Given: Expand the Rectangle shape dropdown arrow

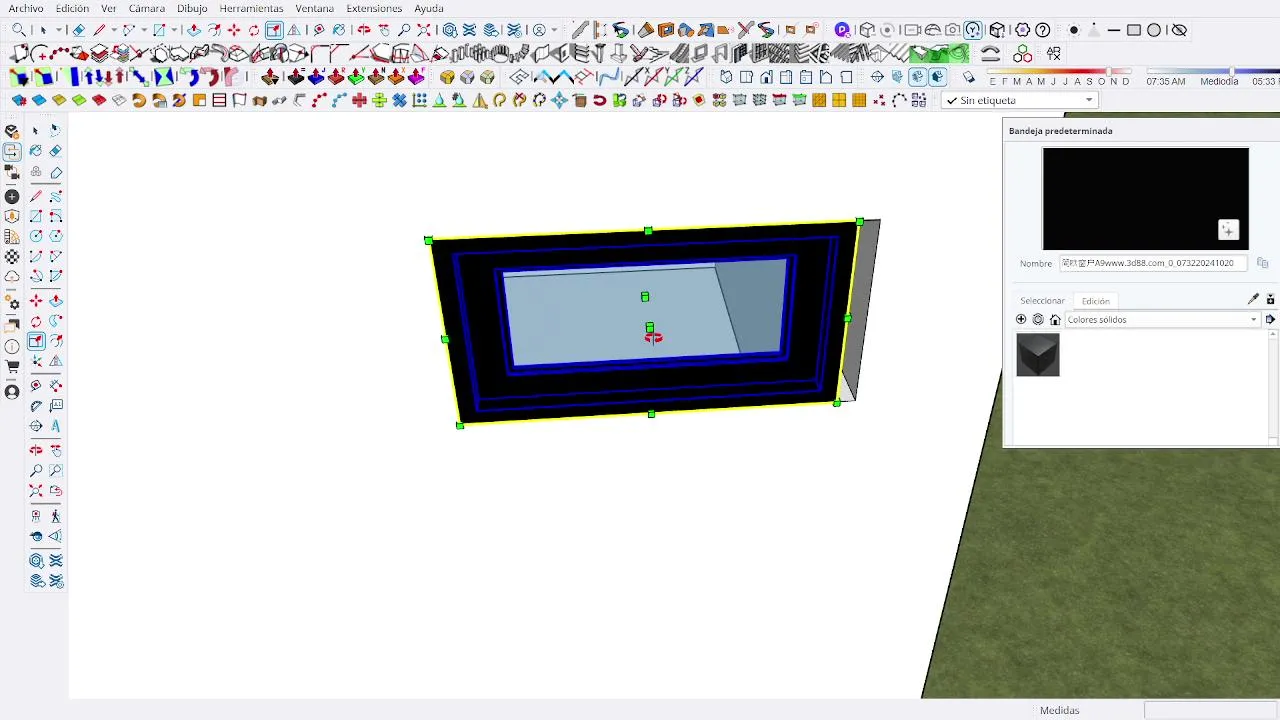Looking at the screenshot, I should (174, 30).
